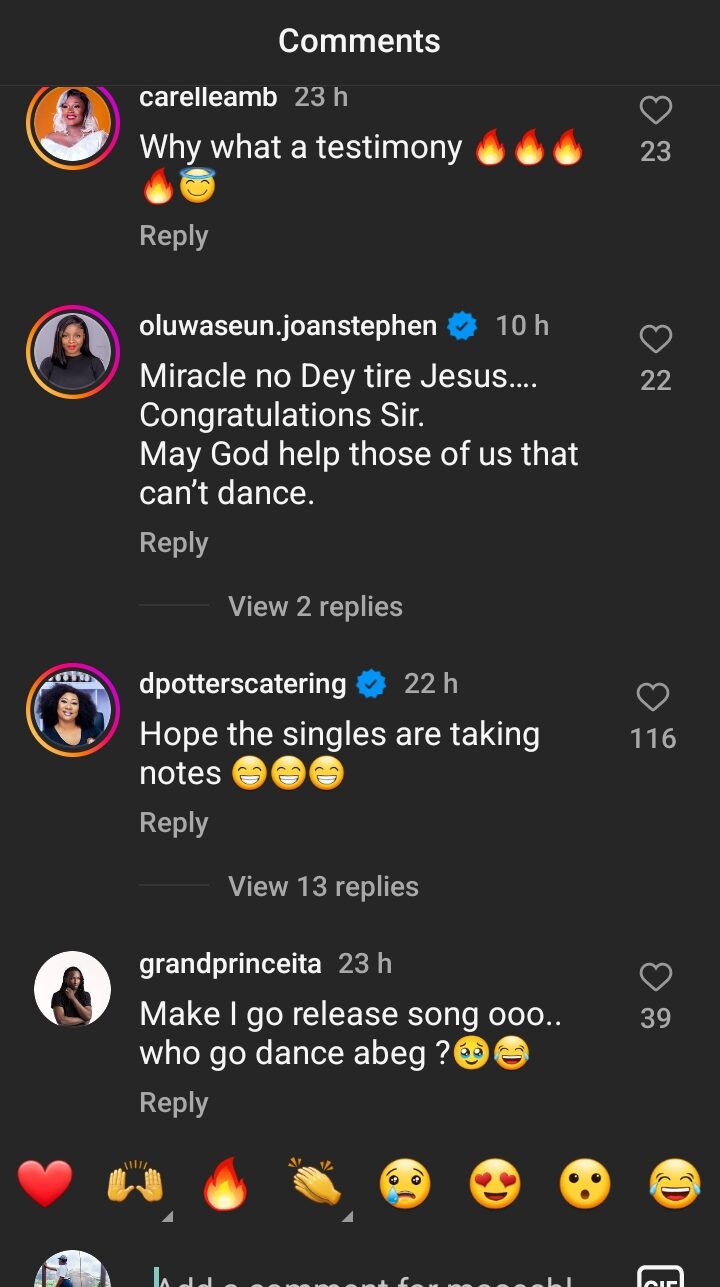Insert raised hands emoji reaction
Viewport: 720px width, 1287px height.
coord(135,1185)
